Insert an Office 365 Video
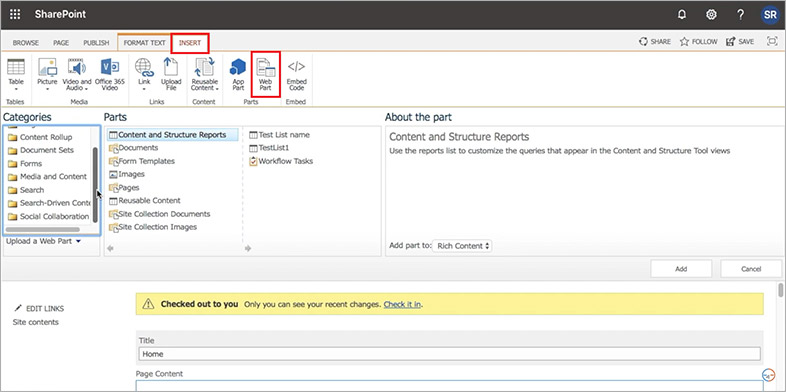Viewport: 786px width, 392px height. tap(110, 74)
